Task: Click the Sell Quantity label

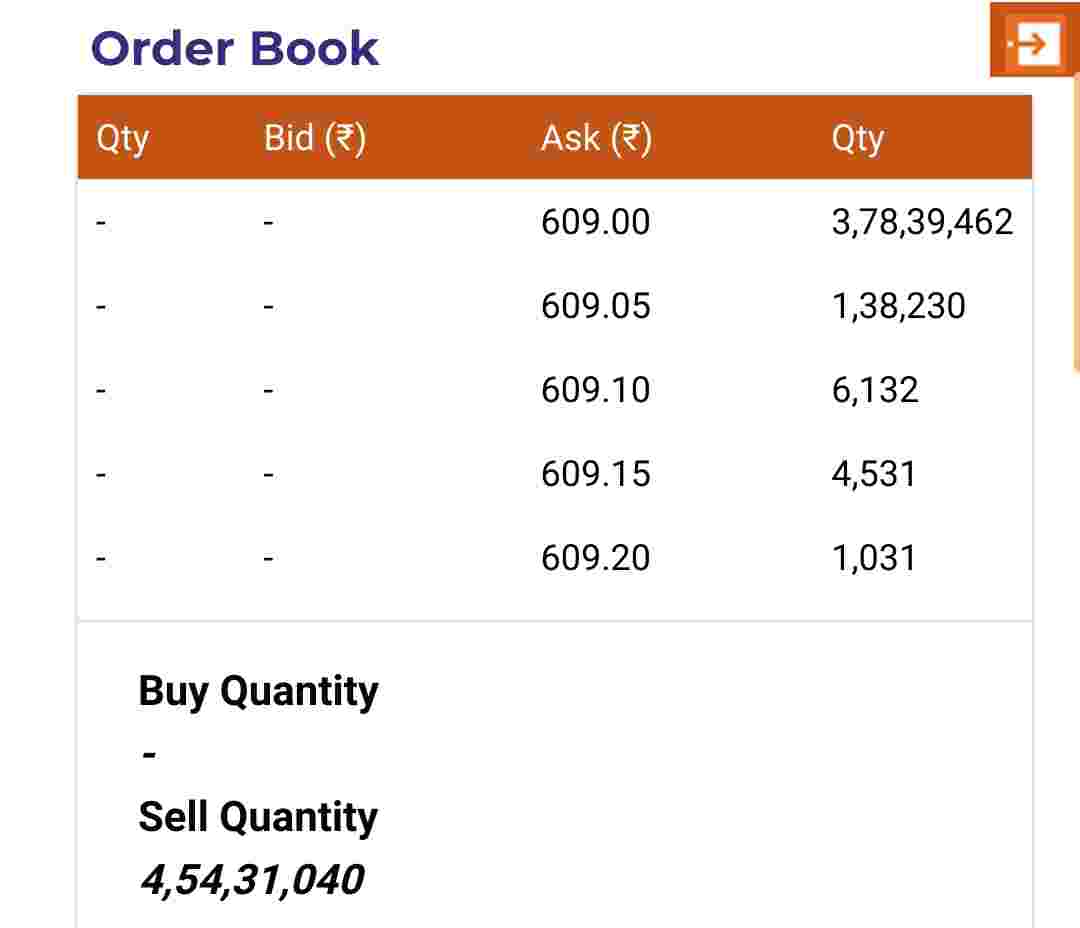Action: click(x=258, y=817)
